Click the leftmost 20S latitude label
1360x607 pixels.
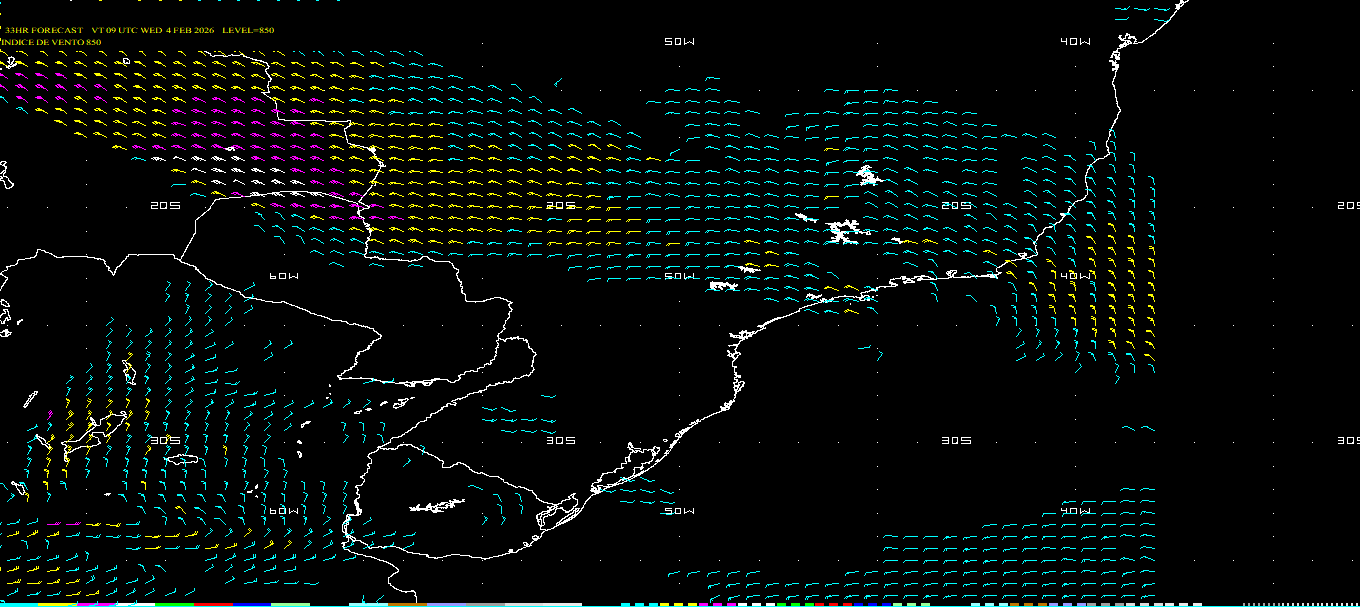click(x=165, y=205)
